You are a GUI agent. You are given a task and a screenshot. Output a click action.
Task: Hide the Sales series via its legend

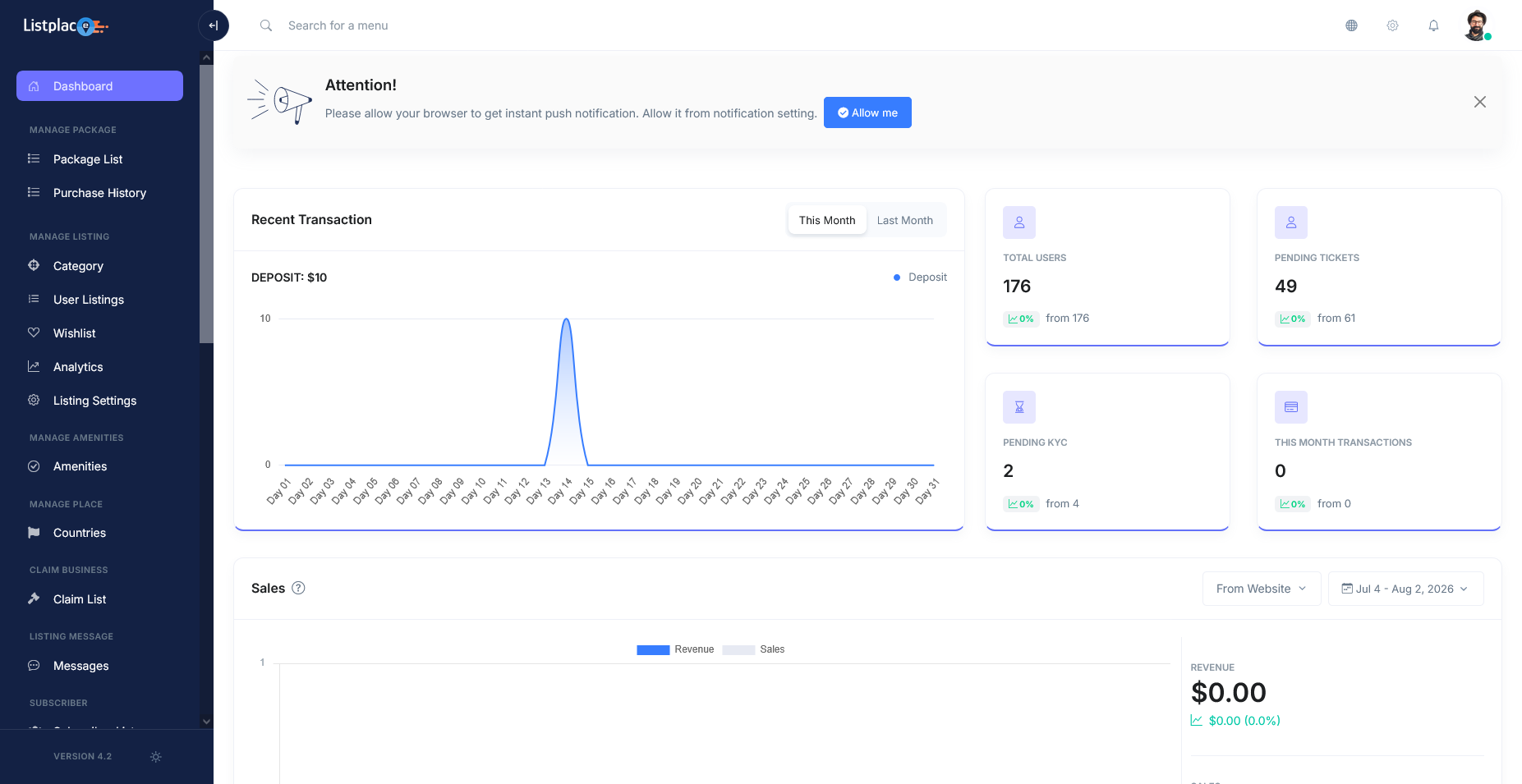tap(753, 649)
